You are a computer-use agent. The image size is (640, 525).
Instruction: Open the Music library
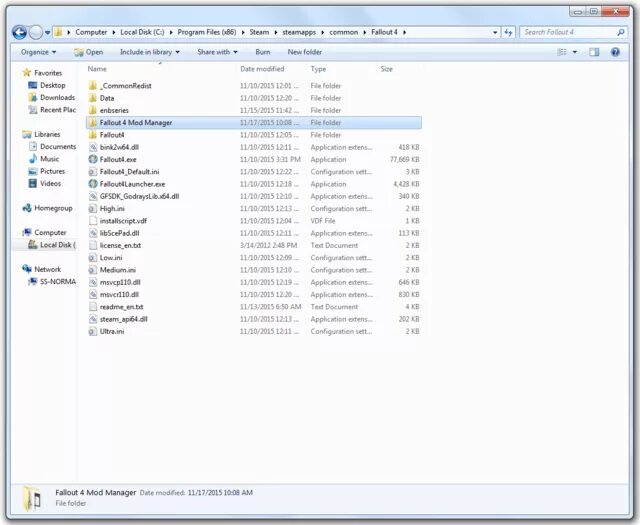click(44, 159)
